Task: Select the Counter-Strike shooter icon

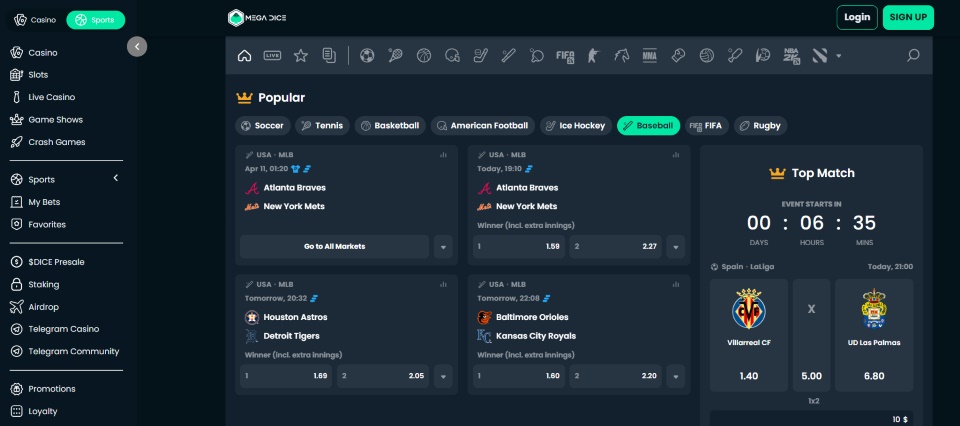Action: (x=593, y=56)
